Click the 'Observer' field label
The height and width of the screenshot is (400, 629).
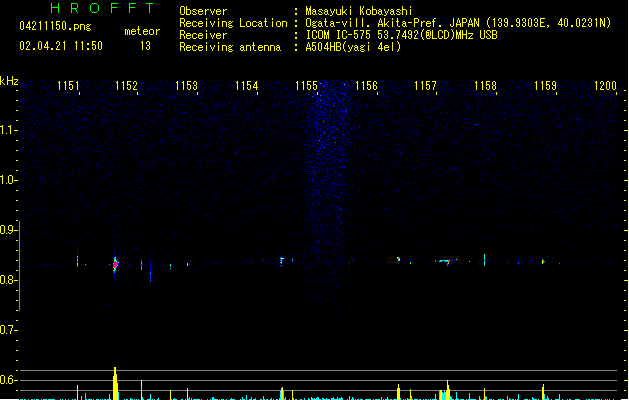pos(203,11)
